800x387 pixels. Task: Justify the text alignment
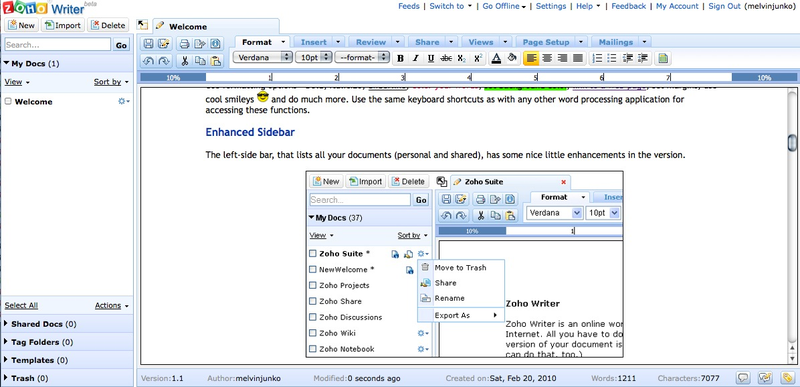click(x=578, y=58)
